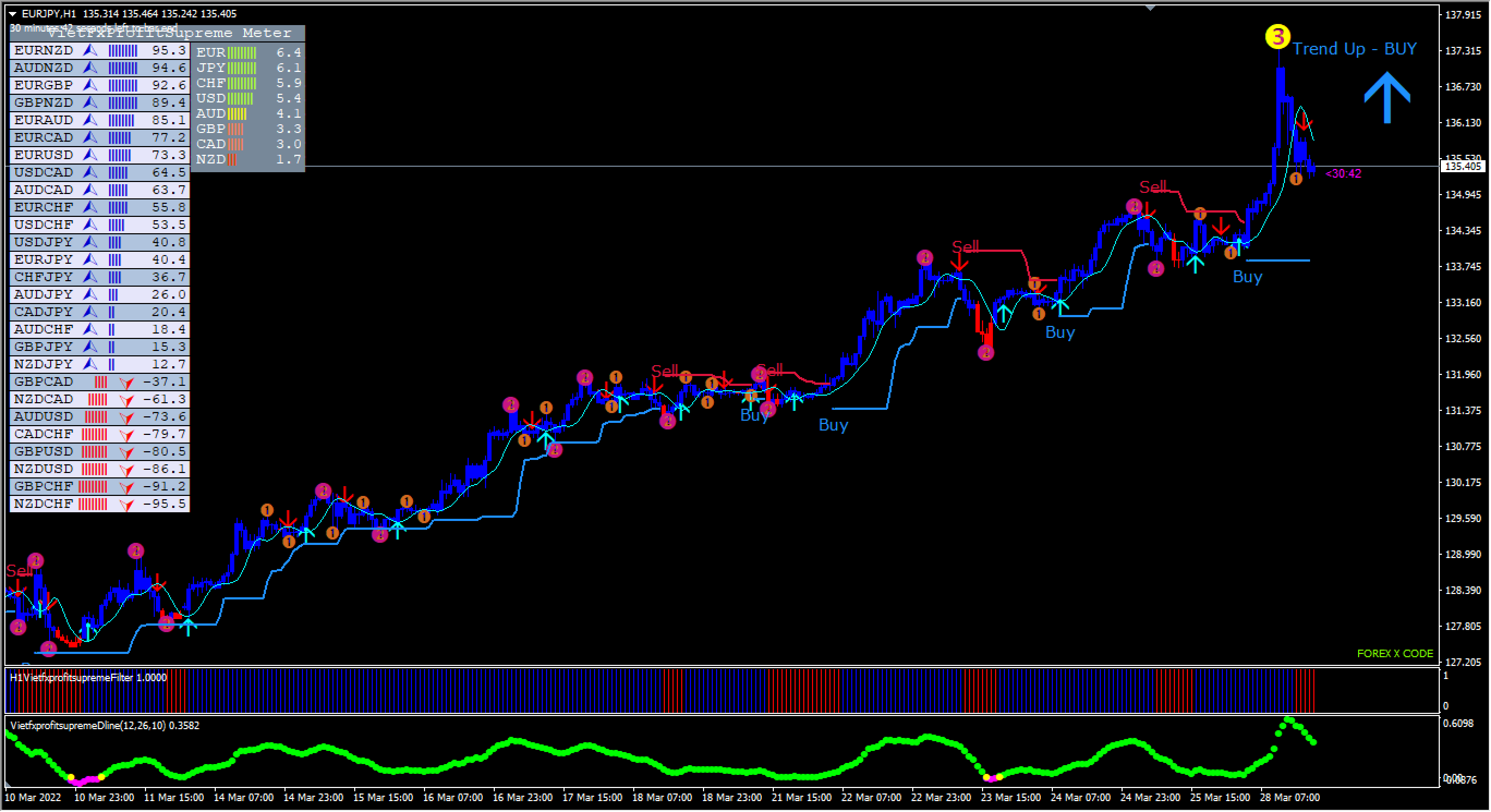Click the red down arrow at the latest price peak

(1303, 122)
